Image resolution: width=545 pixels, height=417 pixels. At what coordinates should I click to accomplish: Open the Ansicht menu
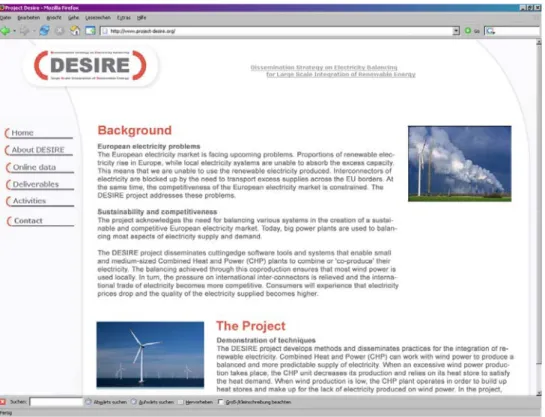(54, 18)
